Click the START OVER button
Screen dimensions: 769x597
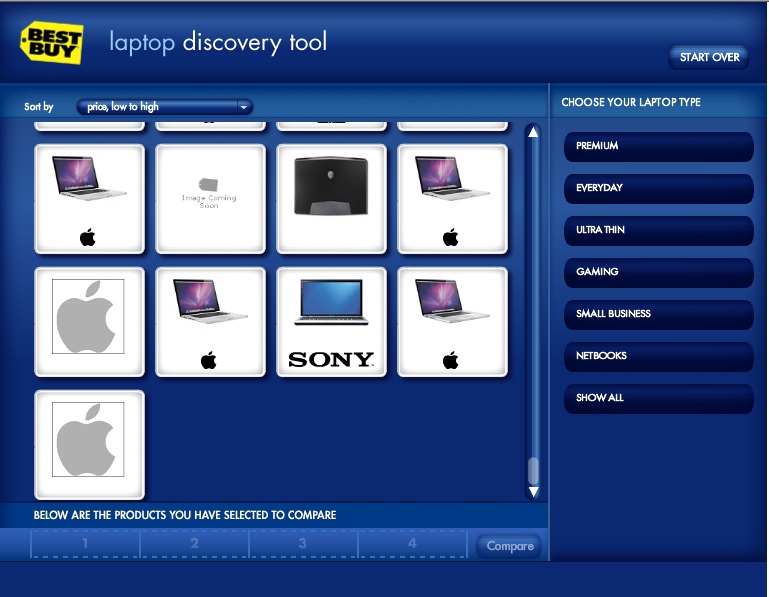click(x=709, y=57)
